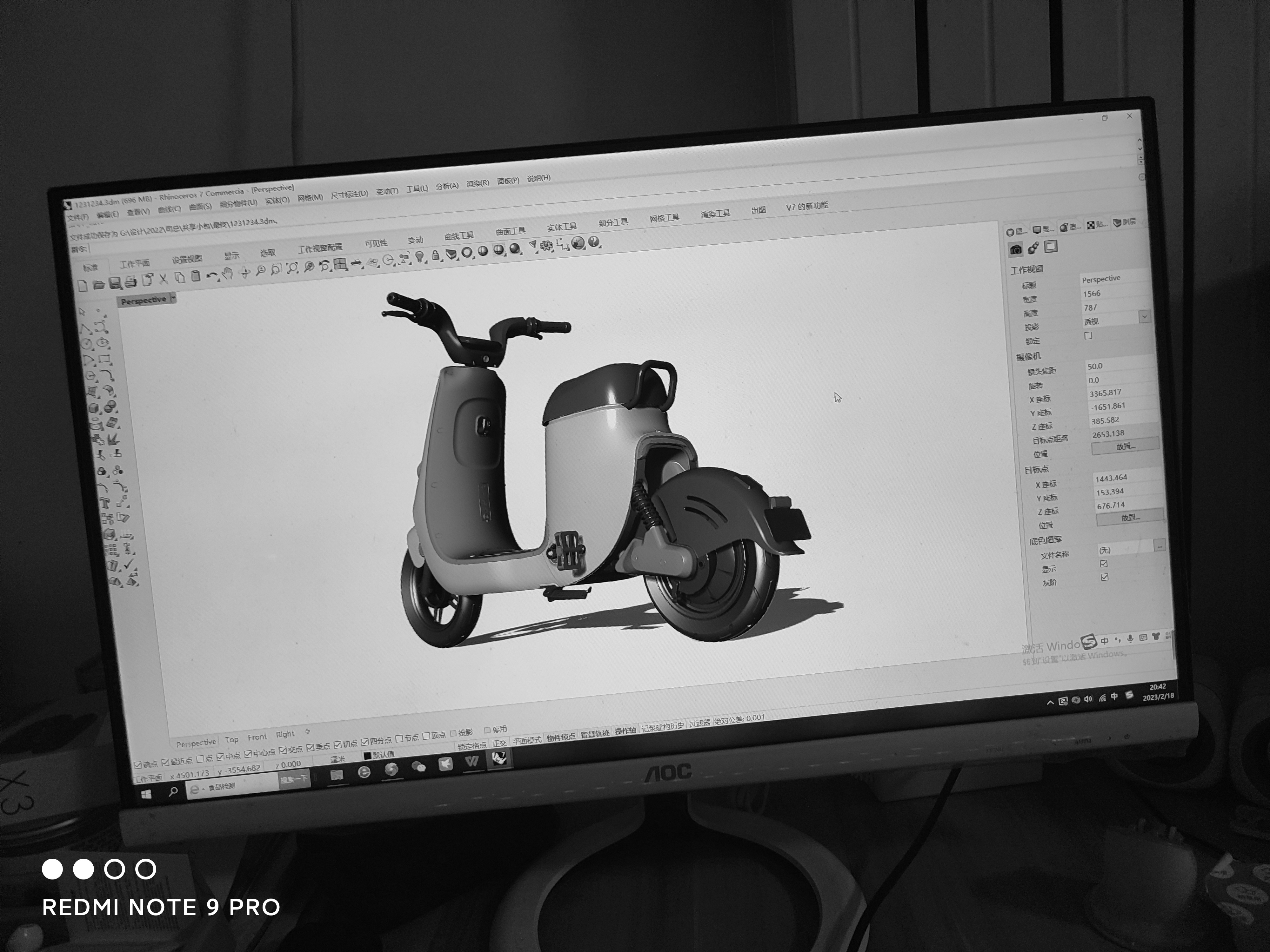Click the Cut scissors icon in the toolbar
The height and width of the screenshot is (952, 1270).
164,279
